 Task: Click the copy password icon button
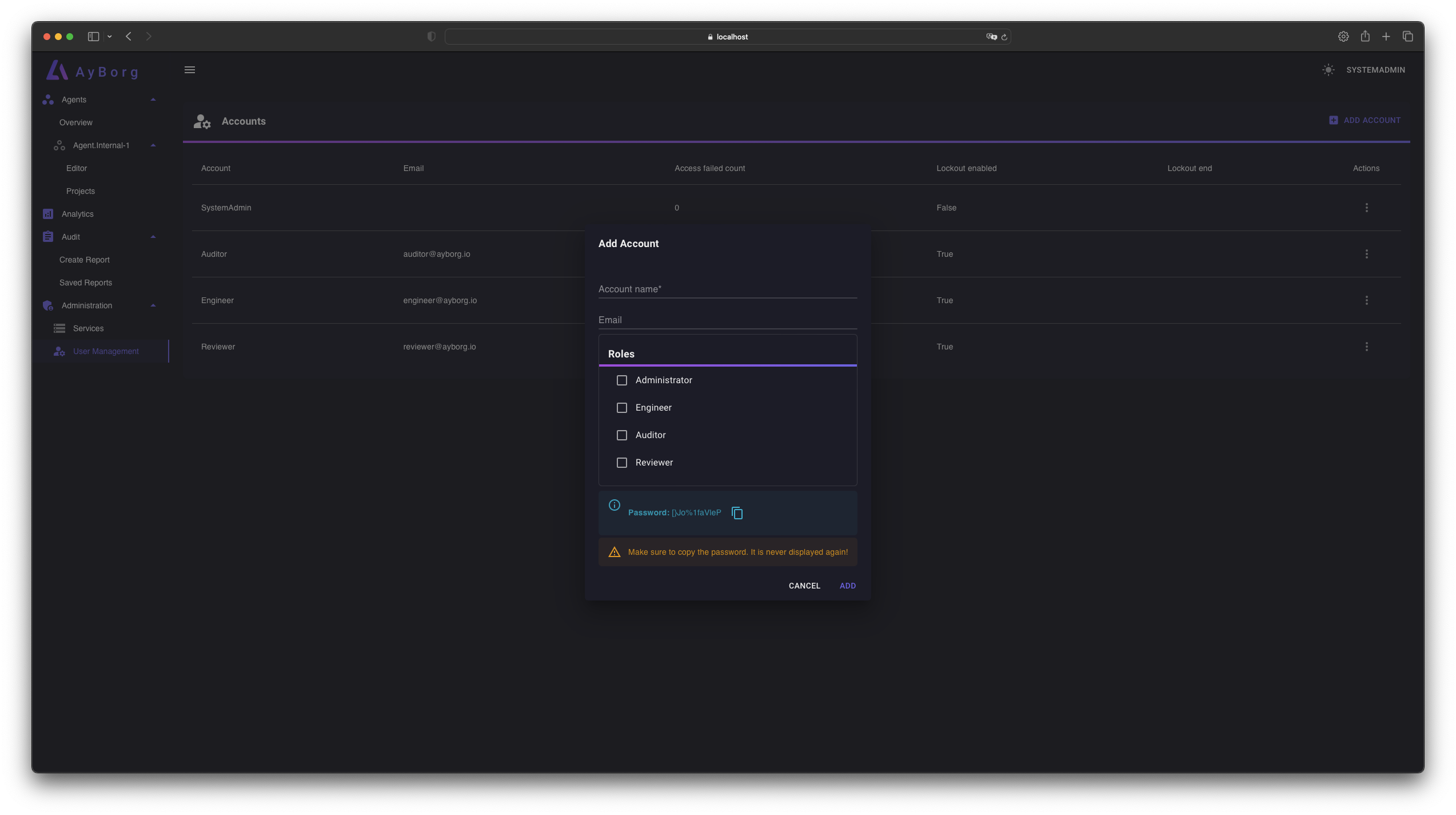(737, 512)
